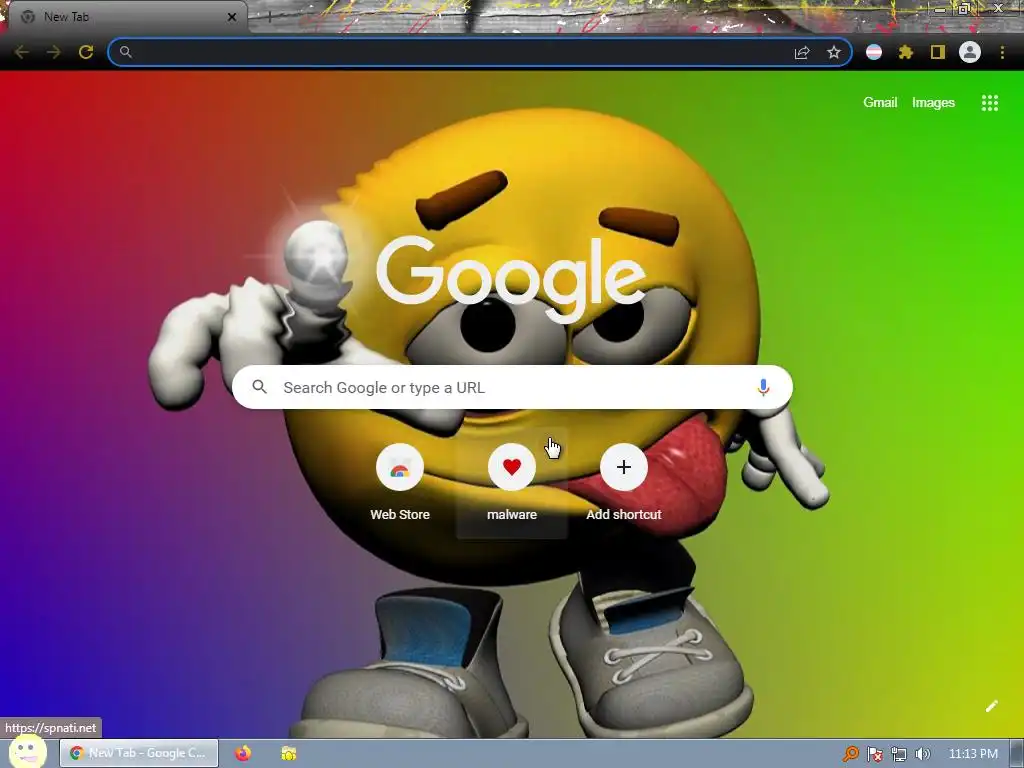Open the network tray icon
1024x768 pixels.
click(x=899, y=754)
